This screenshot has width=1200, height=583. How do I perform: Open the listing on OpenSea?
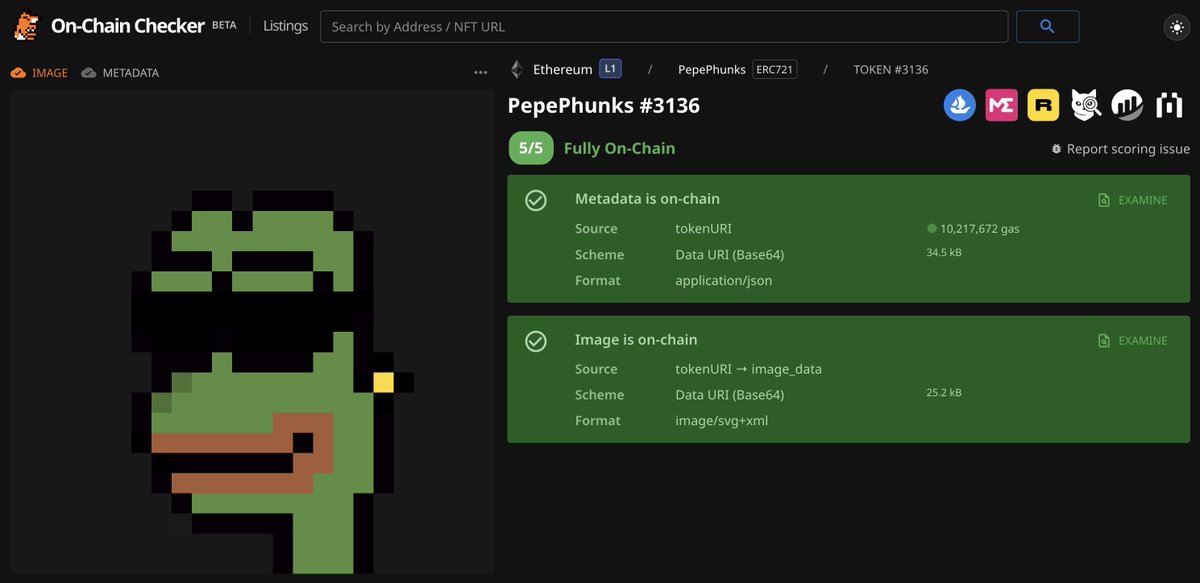pos(959,104)
